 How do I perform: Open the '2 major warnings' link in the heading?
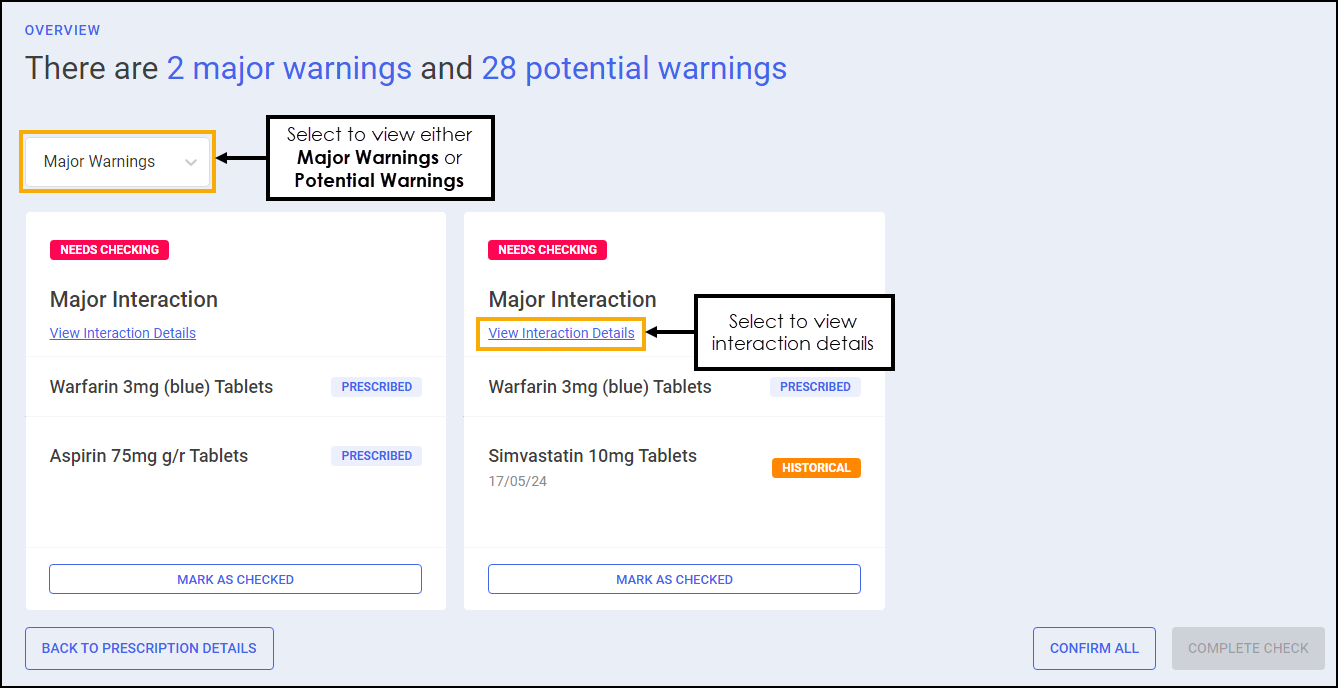289,68
